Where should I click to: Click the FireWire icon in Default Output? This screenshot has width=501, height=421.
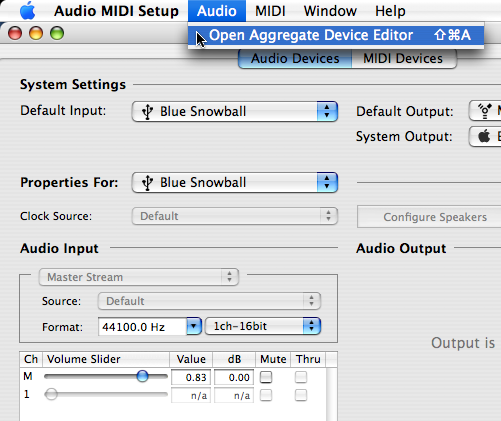[485, 111]
